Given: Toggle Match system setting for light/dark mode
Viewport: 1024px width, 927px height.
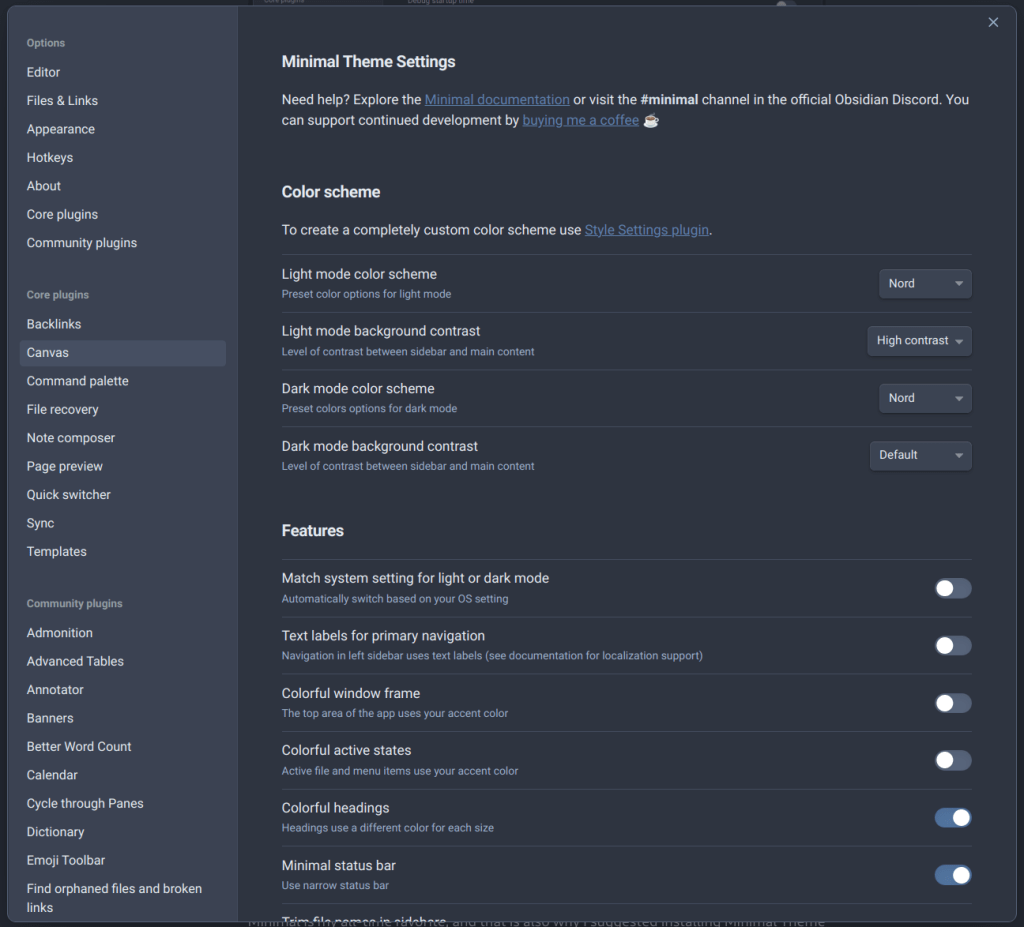Looking at the screenshot, I should 952,588.
